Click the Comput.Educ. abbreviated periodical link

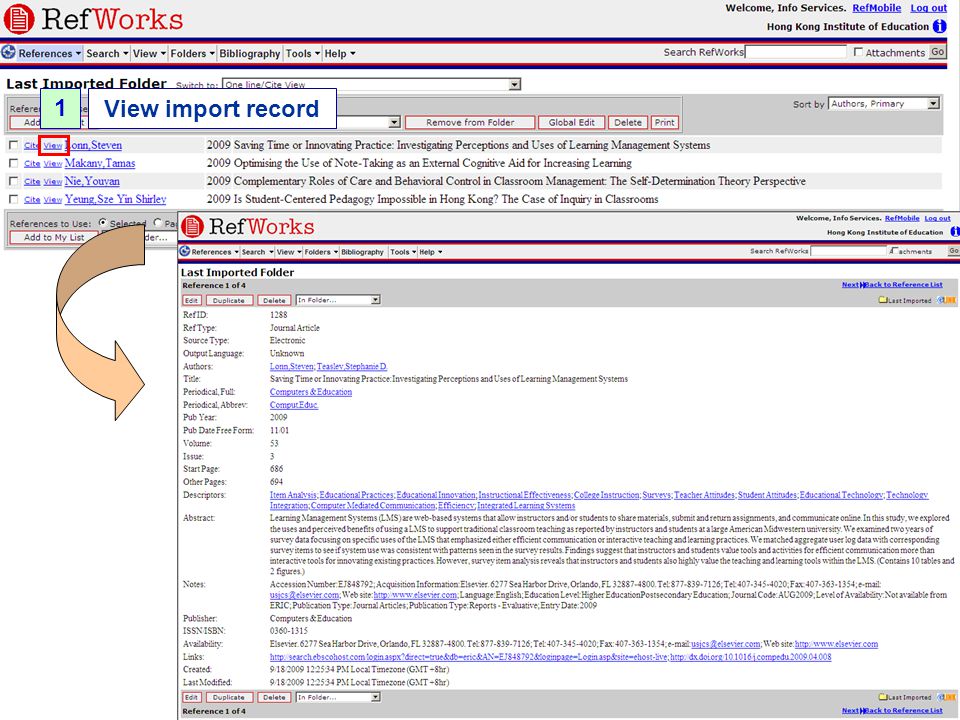click(x=294, y=405)
